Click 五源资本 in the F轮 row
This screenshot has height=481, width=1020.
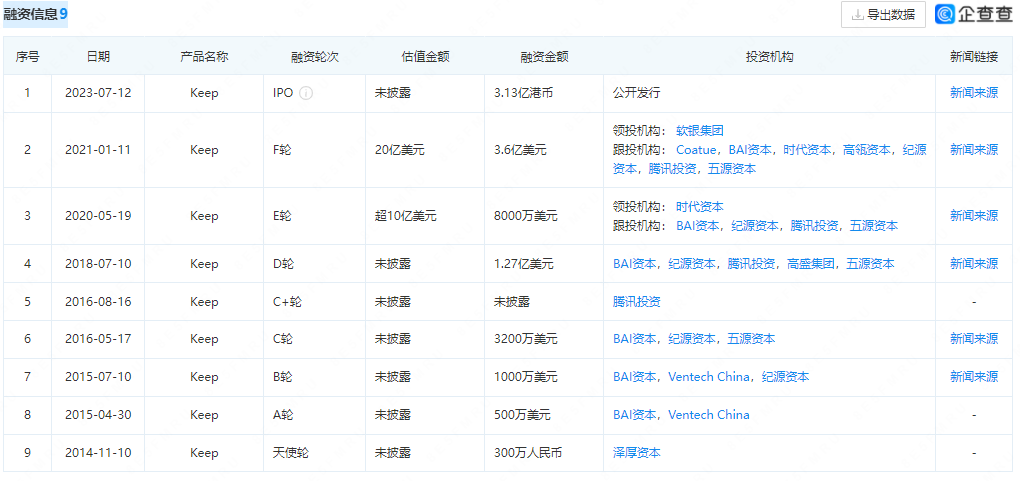[732, 169]
